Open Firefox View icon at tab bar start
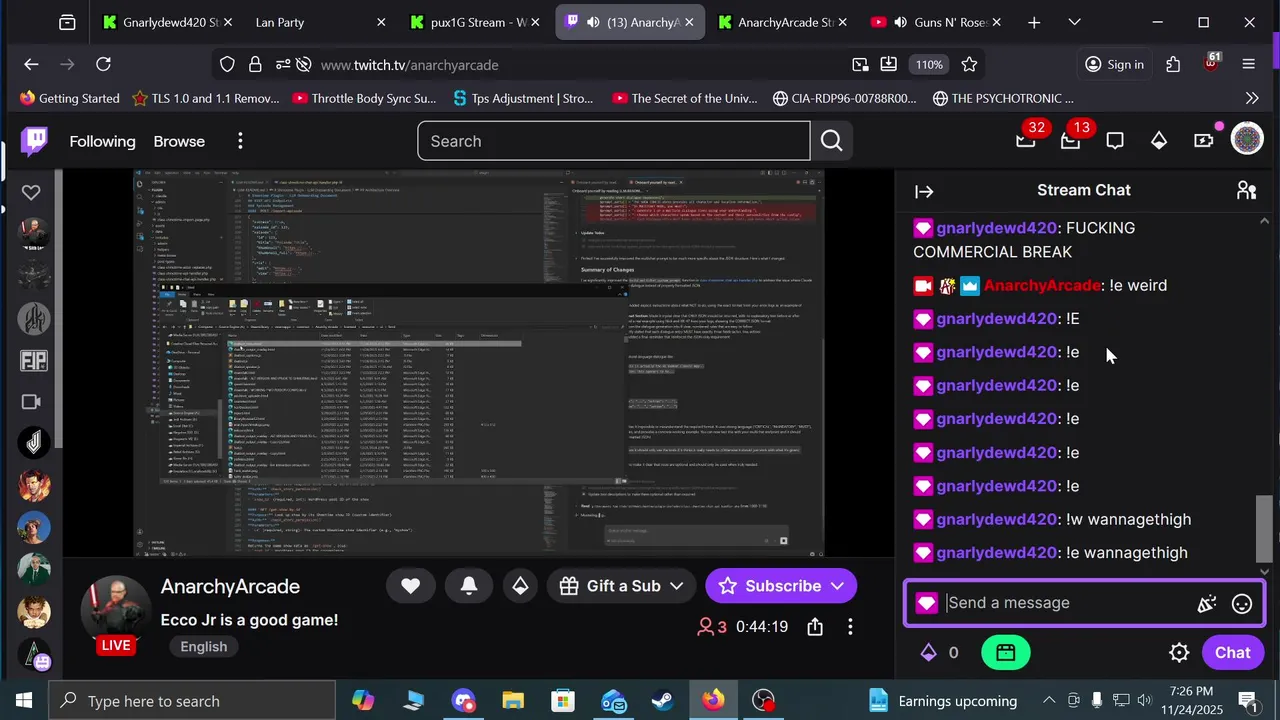 tap(67, 22)
